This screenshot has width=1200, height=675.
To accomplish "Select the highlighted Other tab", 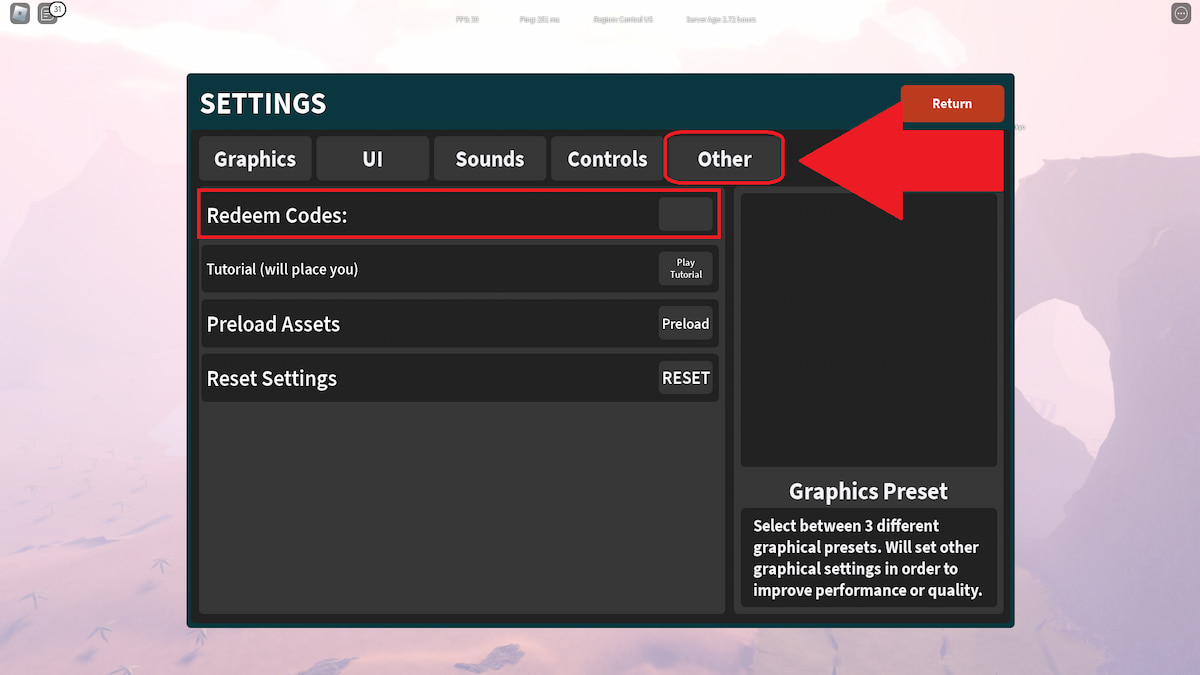I will [723, 158].
